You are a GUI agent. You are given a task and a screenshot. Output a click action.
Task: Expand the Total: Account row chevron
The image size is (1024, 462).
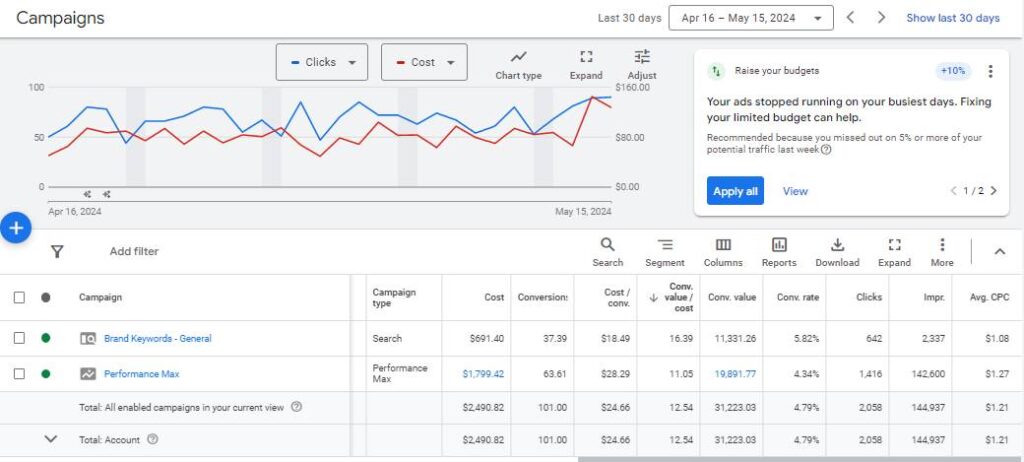[50, 439]
